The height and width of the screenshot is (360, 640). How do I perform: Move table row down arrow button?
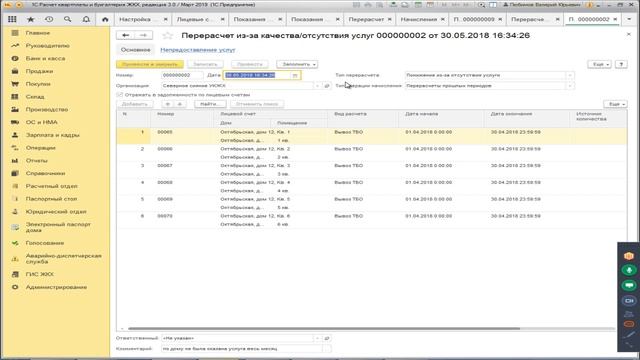click(x=180, y=104)
